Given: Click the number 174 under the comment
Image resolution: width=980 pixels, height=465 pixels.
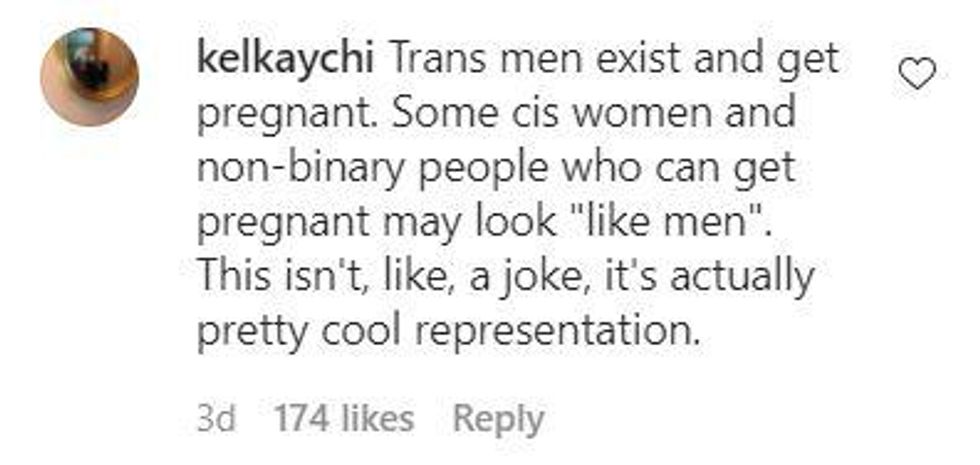Looking at the screenshot, I should coord(299,419).
